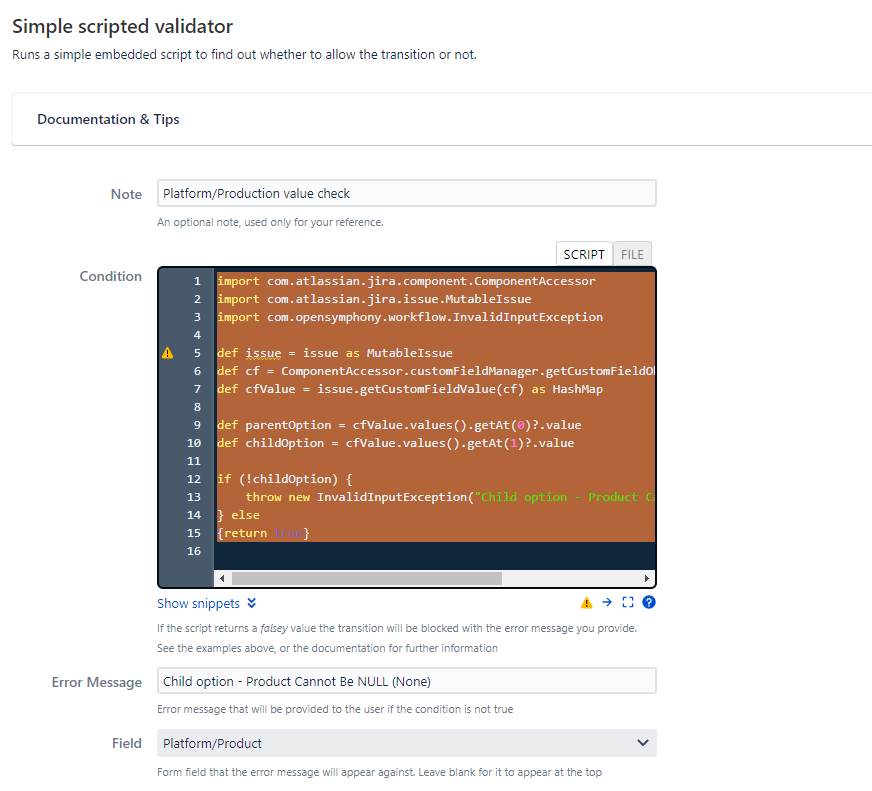Click the warning icon on line 5 gutter

[x=167, y=353]
